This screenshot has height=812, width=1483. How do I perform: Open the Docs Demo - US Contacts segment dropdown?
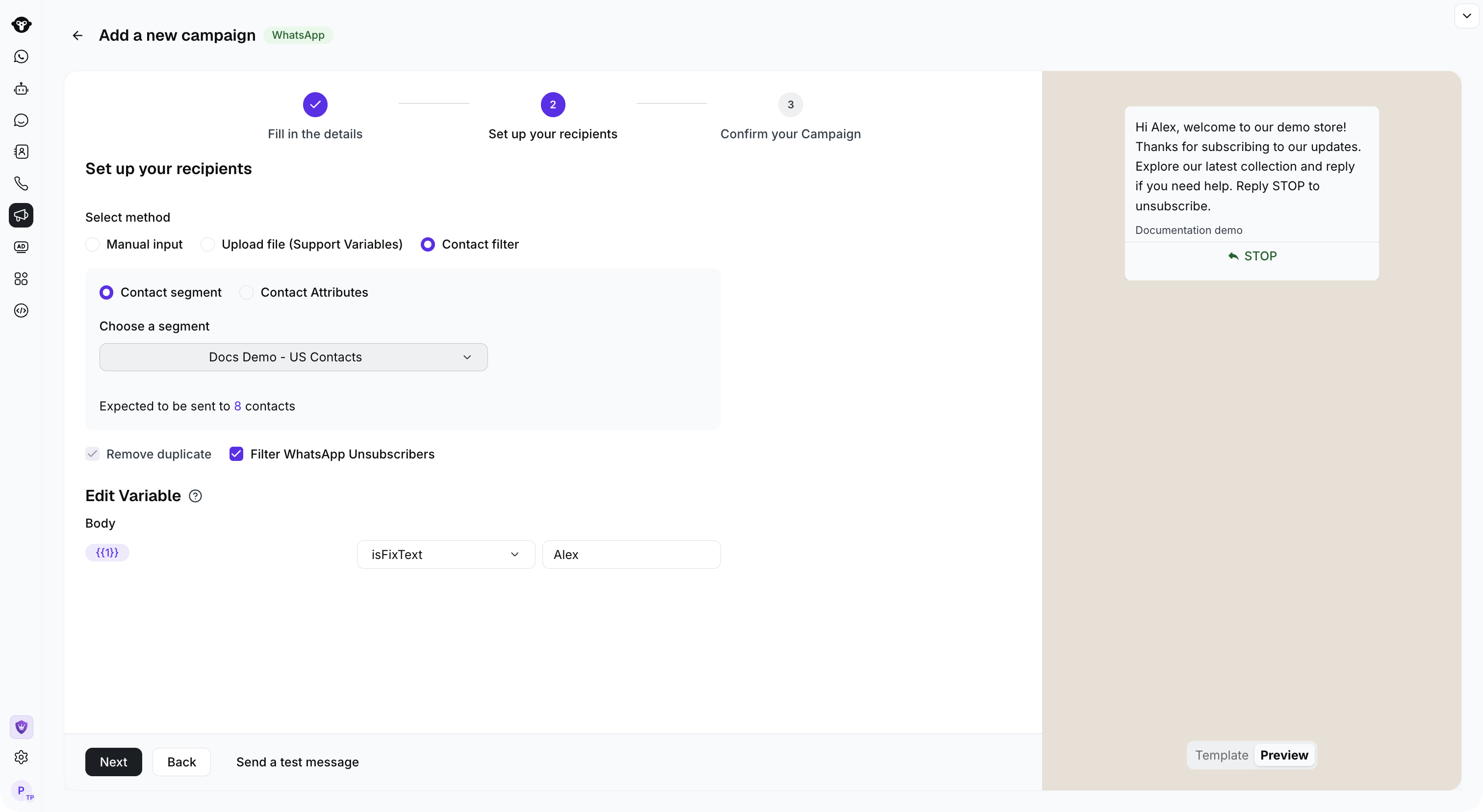[x=294, y=357]
